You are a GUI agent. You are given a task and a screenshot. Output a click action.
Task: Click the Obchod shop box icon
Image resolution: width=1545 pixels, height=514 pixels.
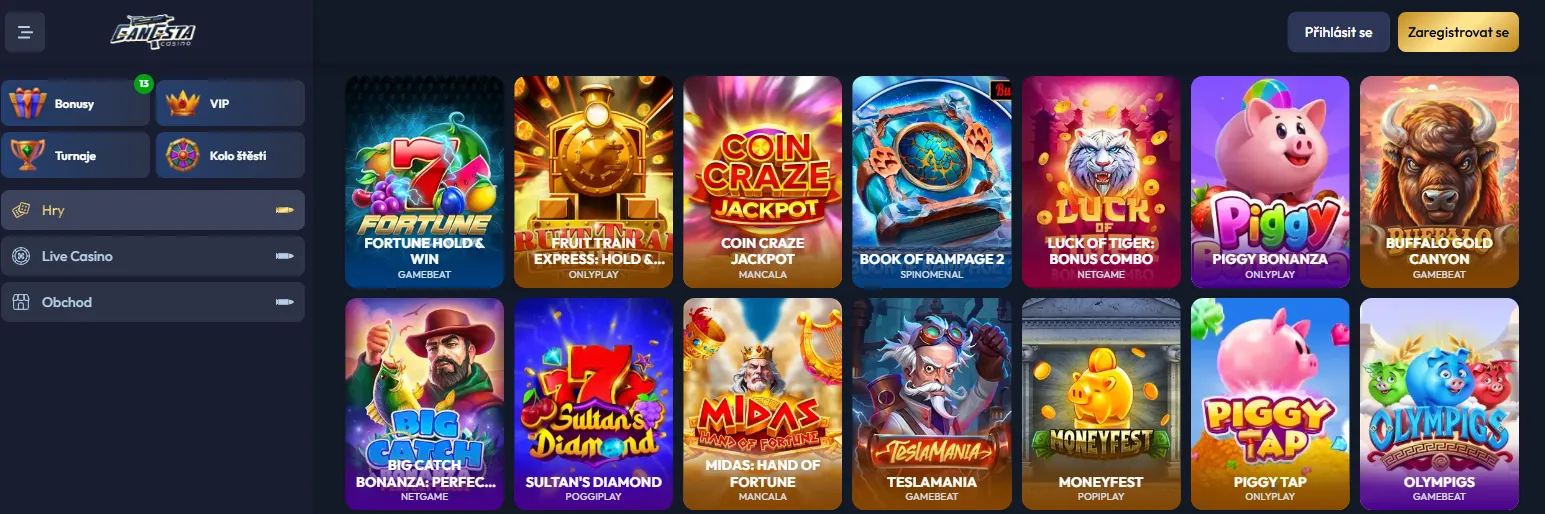(x=20, y=302)
